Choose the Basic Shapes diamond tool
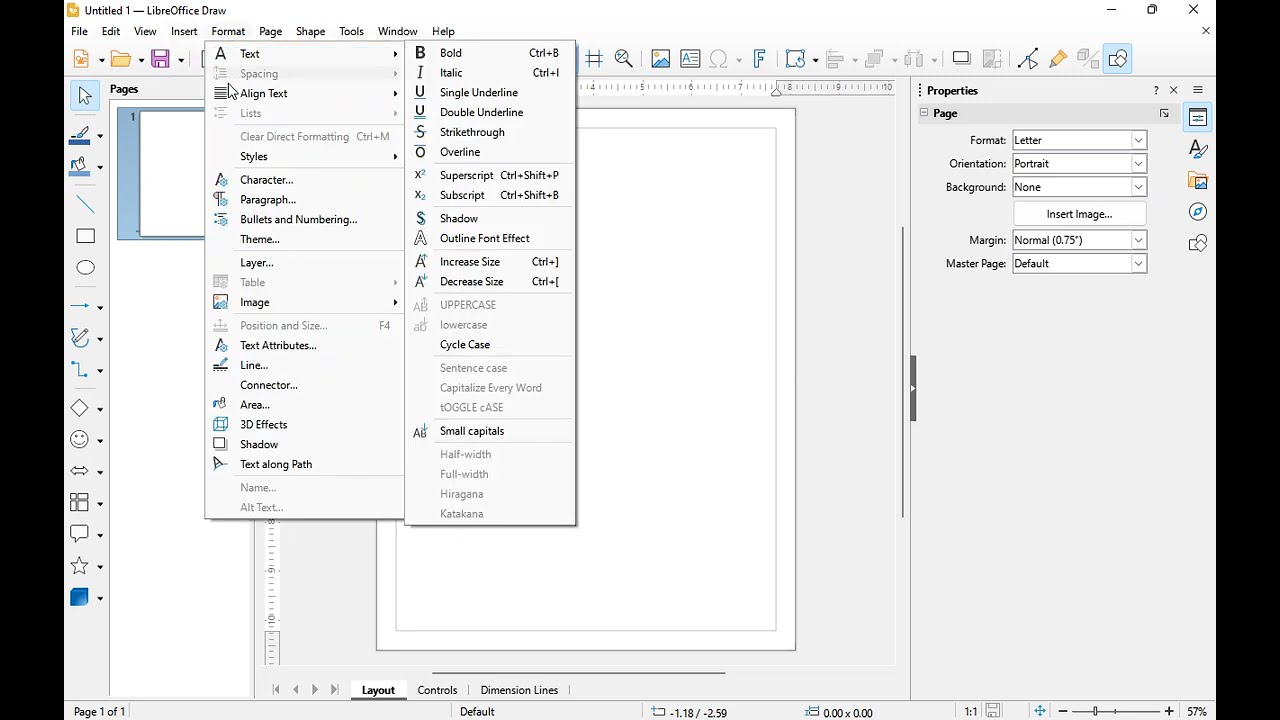Viewport: 1280px width, 720px height. [x=80, y=408]
